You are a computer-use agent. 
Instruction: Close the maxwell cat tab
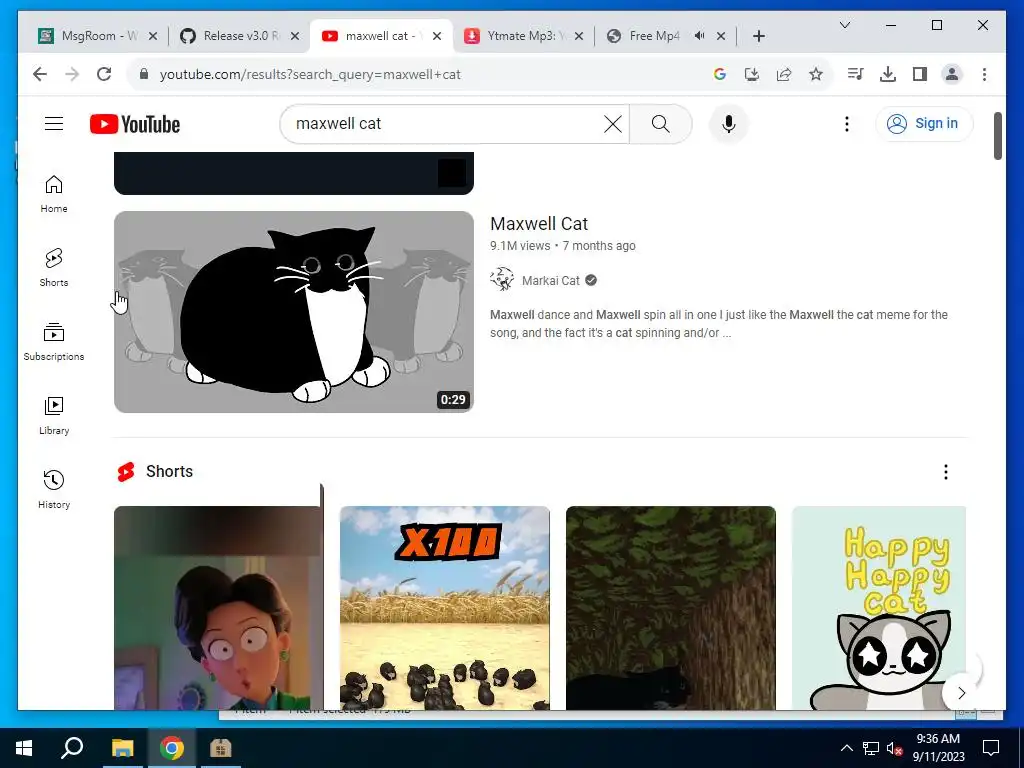(x=437, y=36)
